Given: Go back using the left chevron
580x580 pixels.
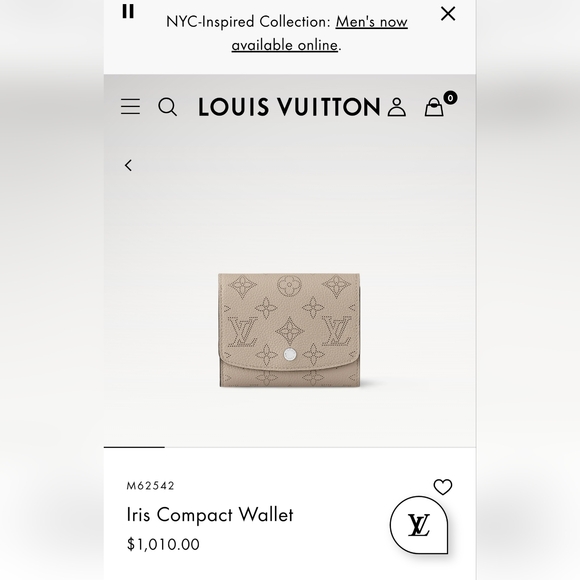Looking at the screenshot, I should pyautogui.click(x=128, y=165).
